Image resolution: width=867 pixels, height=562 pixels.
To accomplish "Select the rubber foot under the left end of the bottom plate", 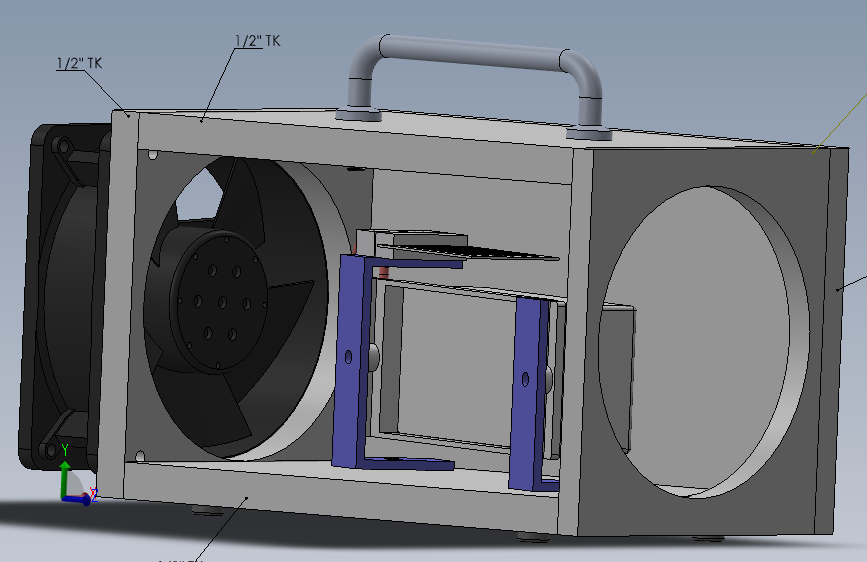I will (x=208, y=511).
